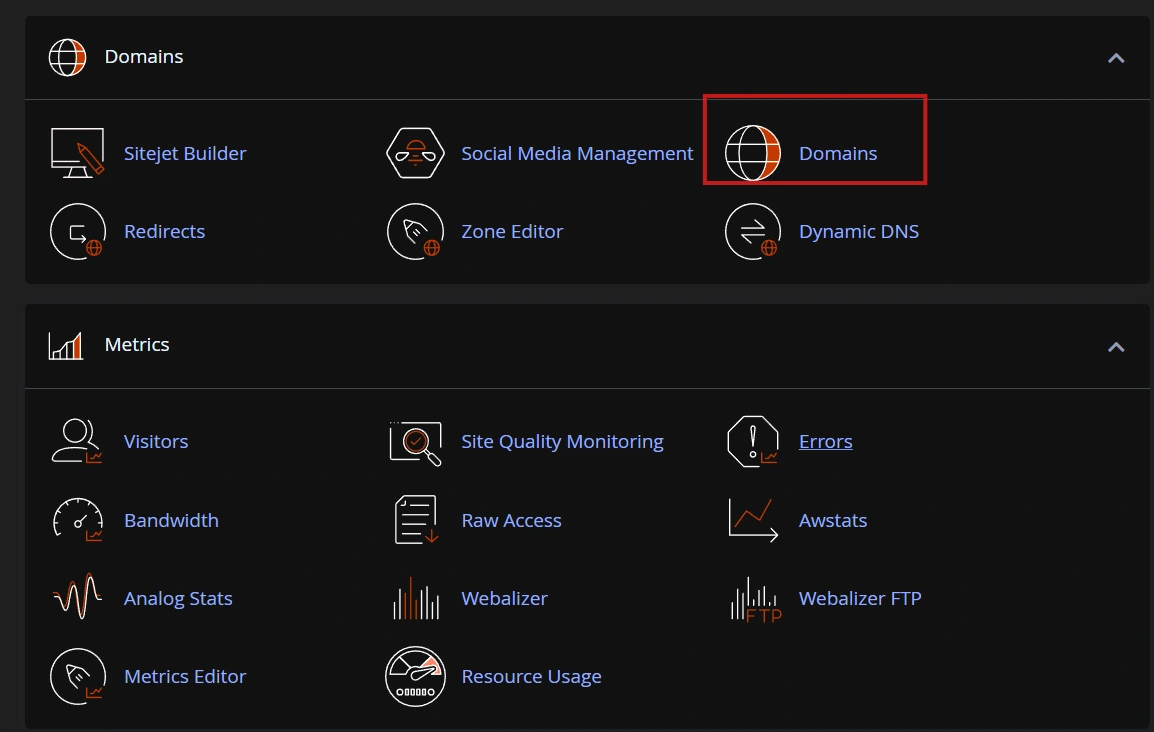
Task: Open the underlined Errors link
Action: [825, 441]
